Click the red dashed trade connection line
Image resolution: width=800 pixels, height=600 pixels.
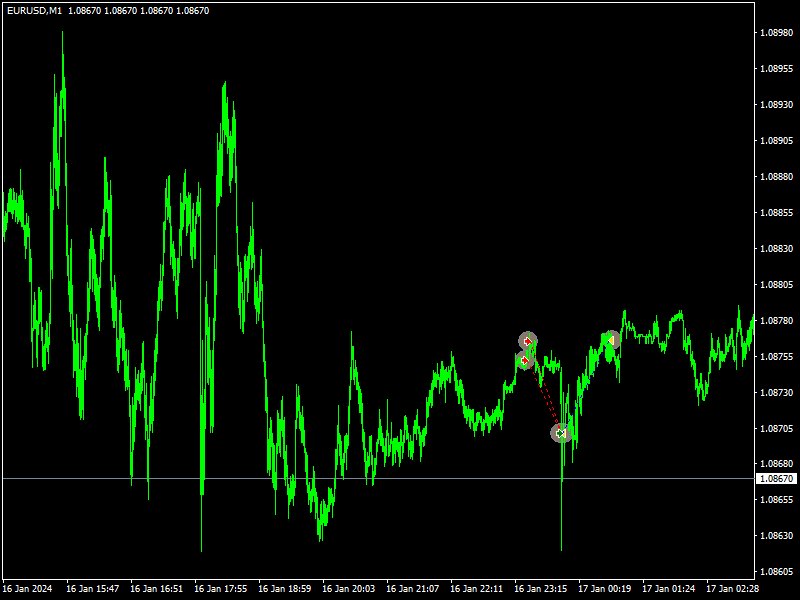tap(544, 398)
